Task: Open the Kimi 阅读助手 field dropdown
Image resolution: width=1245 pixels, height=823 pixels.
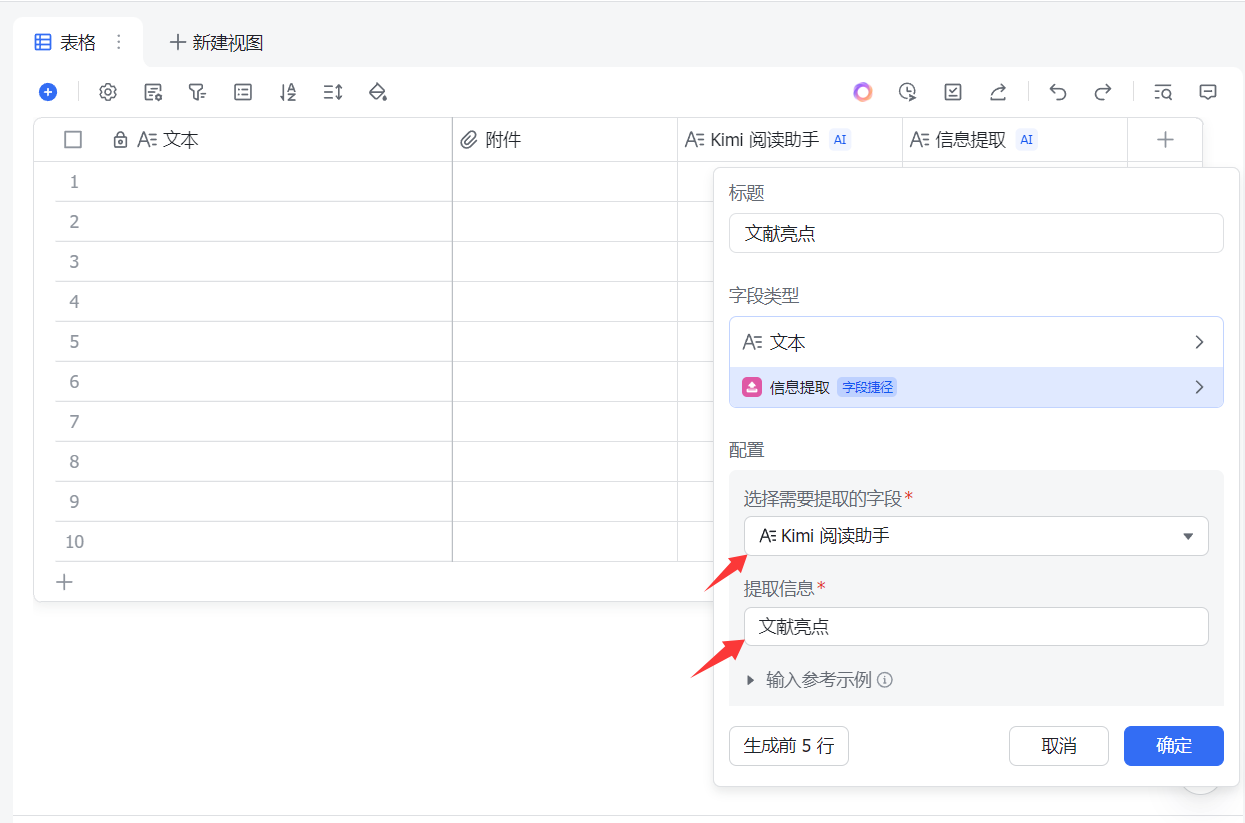Action: click(x=975, y=536)
